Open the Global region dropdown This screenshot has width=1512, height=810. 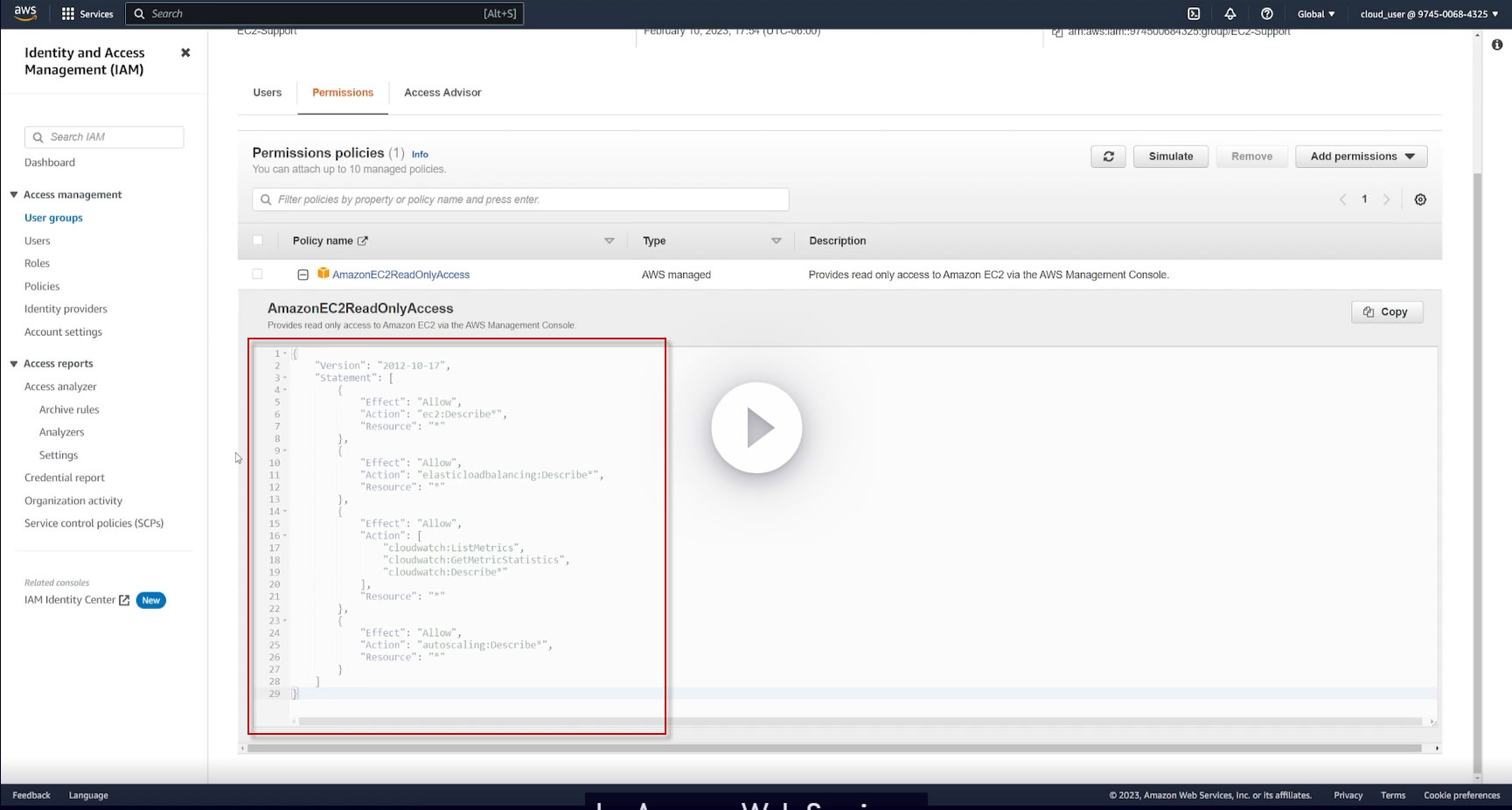[1316, 14]
